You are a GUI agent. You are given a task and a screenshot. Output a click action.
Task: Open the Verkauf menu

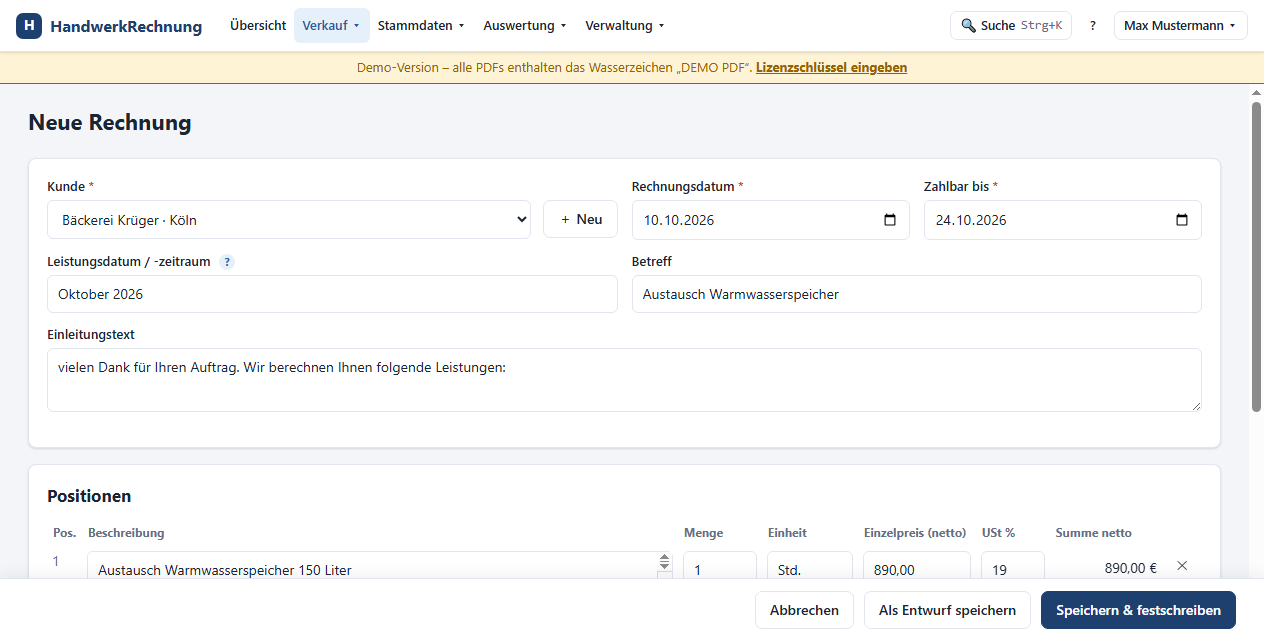[332, 26]
